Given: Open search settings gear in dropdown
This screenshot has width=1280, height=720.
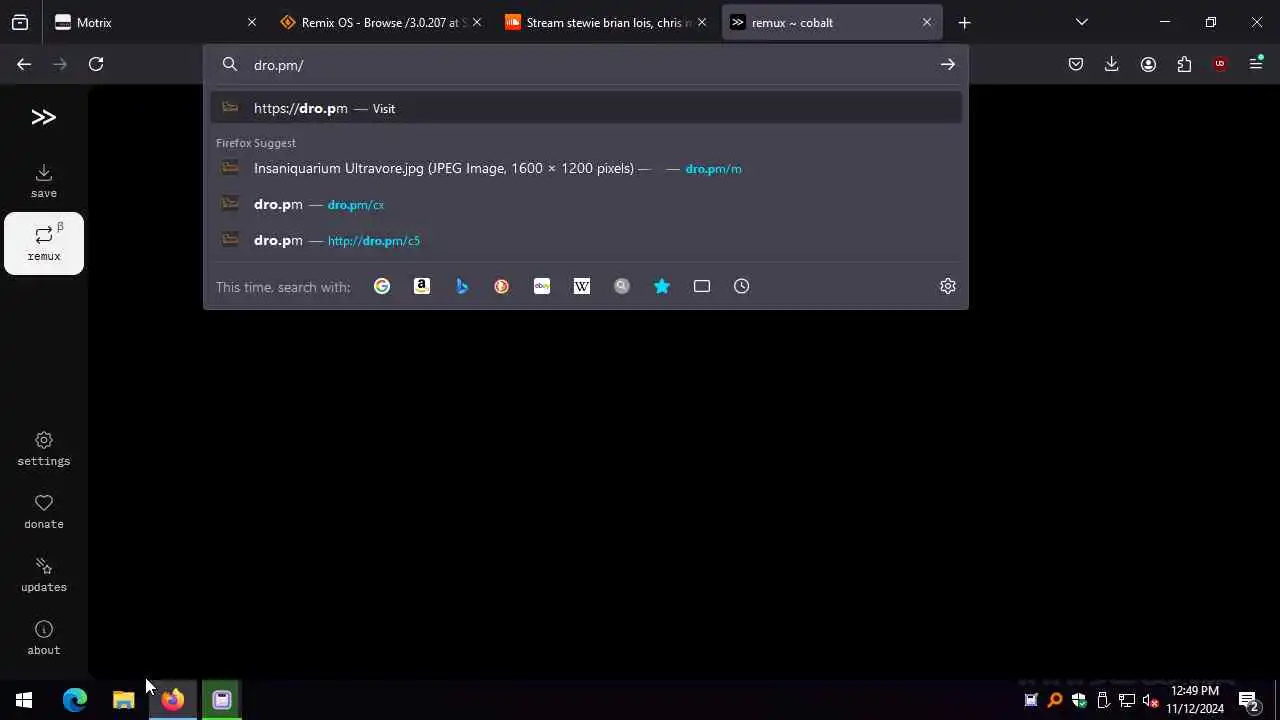Looking at the screenshot, I should click(948, 286).
